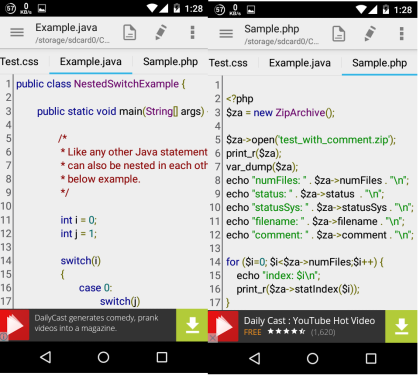Open hamburger menu in Sample.php screen
The image size is (420, 376).
(226, 34)
